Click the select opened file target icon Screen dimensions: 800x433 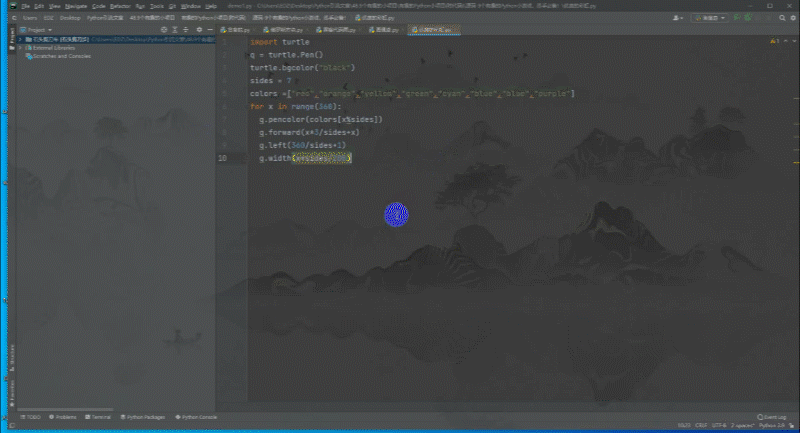[164, 30]
